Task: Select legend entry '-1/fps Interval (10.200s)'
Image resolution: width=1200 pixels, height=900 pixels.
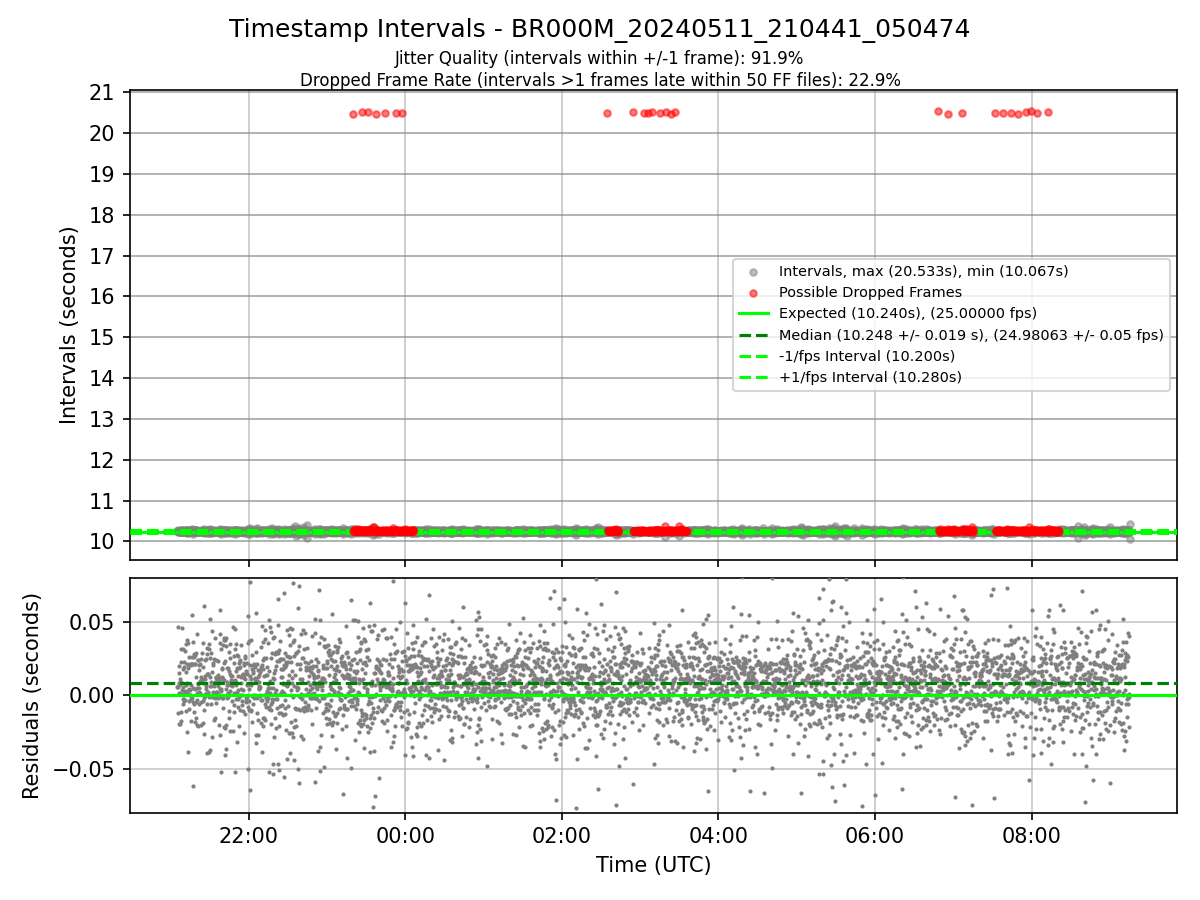Action: (867, 356)
